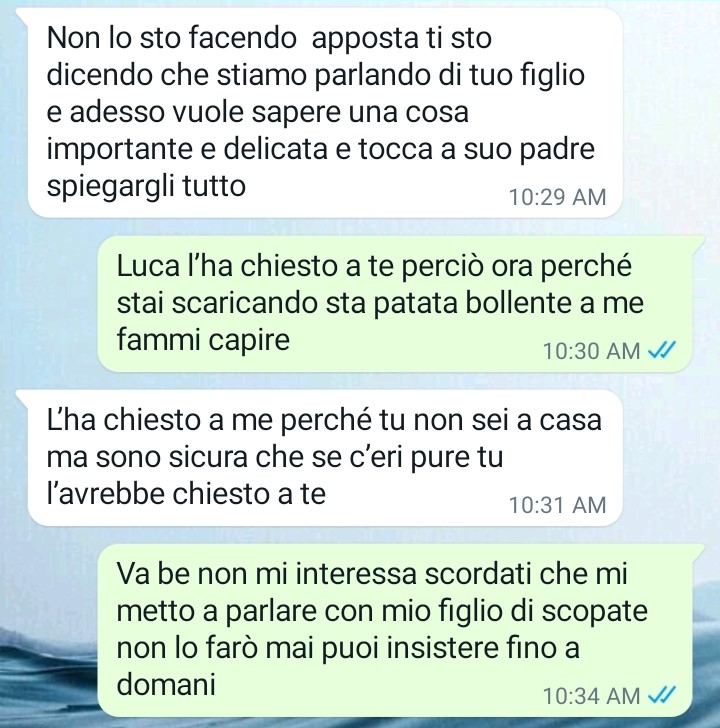Tap the message 'L'ha chiesto a me perché'
Screen dimensions: 720x728
[x=325, y=458]
